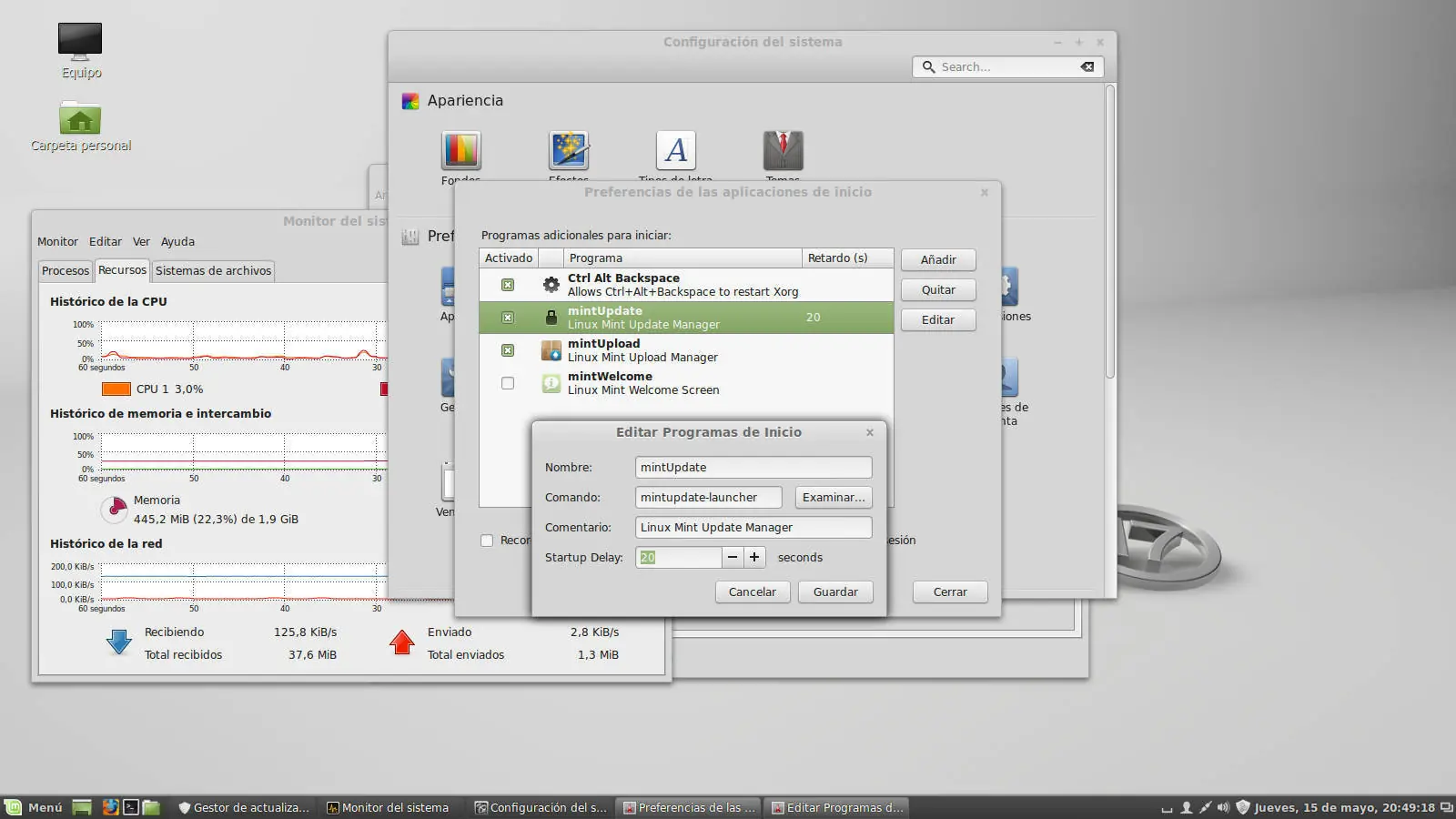1456x819 pixels.
Task: Disable the Ctrl Alt Backspace startup checkbox
Action: [x=508, y=285]
